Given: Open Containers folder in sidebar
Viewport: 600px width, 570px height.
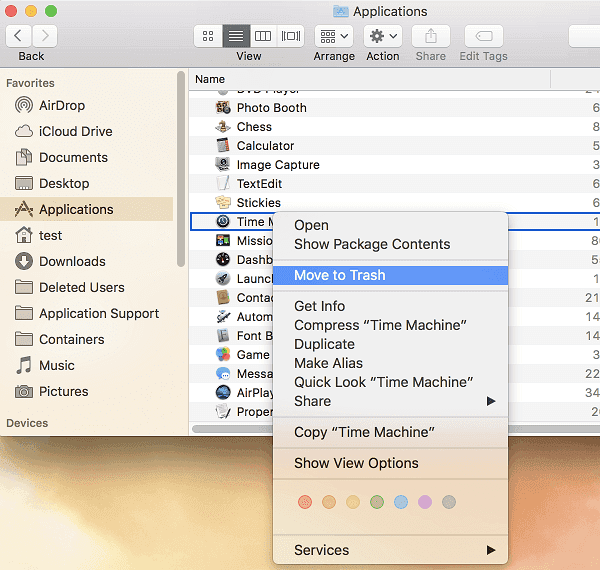Looking at the screenshot, I should pyautogui.click(x=86, y=339).
